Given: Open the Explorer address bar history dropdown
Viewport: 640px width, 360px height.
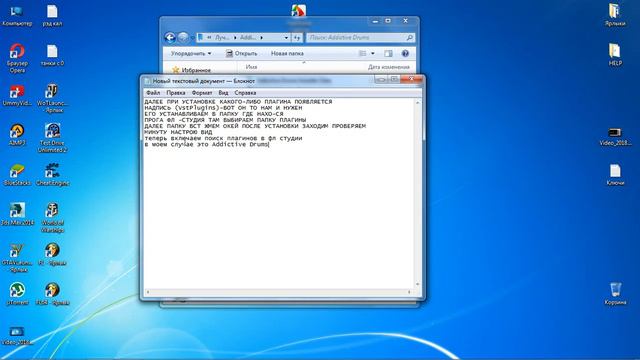Looking at the screenshot, I should click(286, 38).
